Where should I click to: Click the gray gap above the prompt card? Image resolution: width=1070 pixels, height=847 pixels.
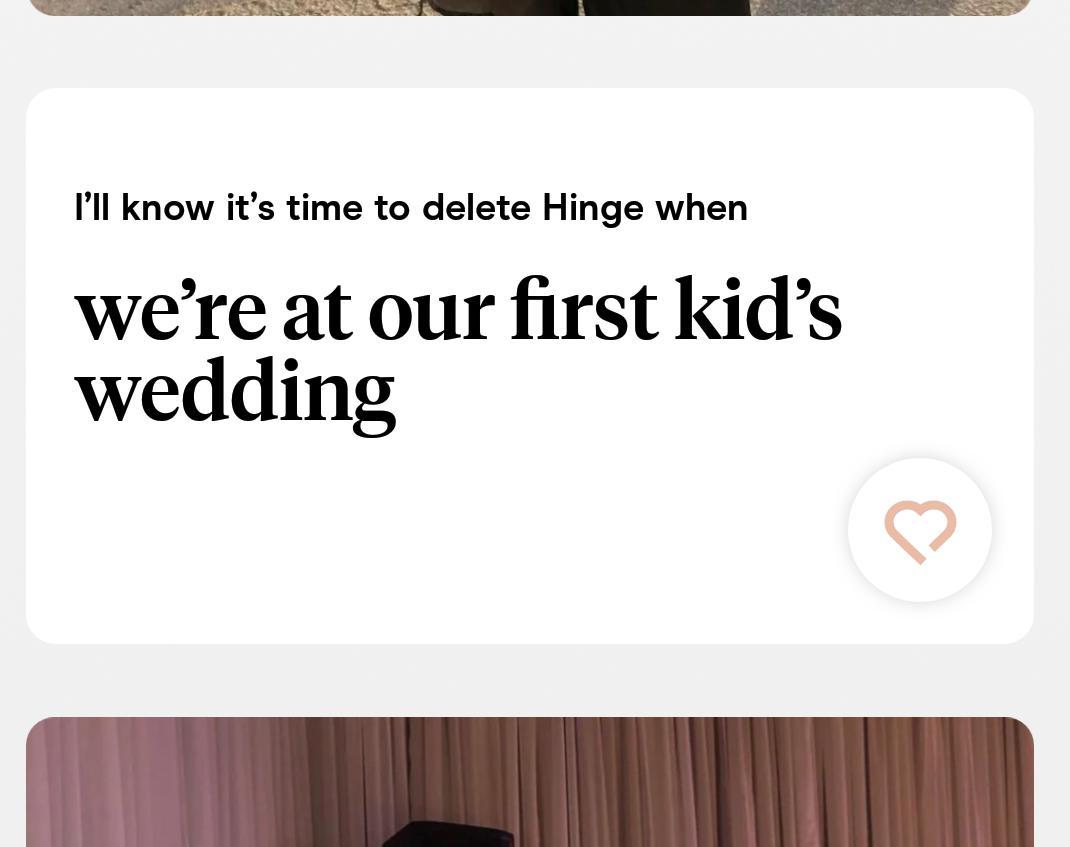[x=530, y=52]
